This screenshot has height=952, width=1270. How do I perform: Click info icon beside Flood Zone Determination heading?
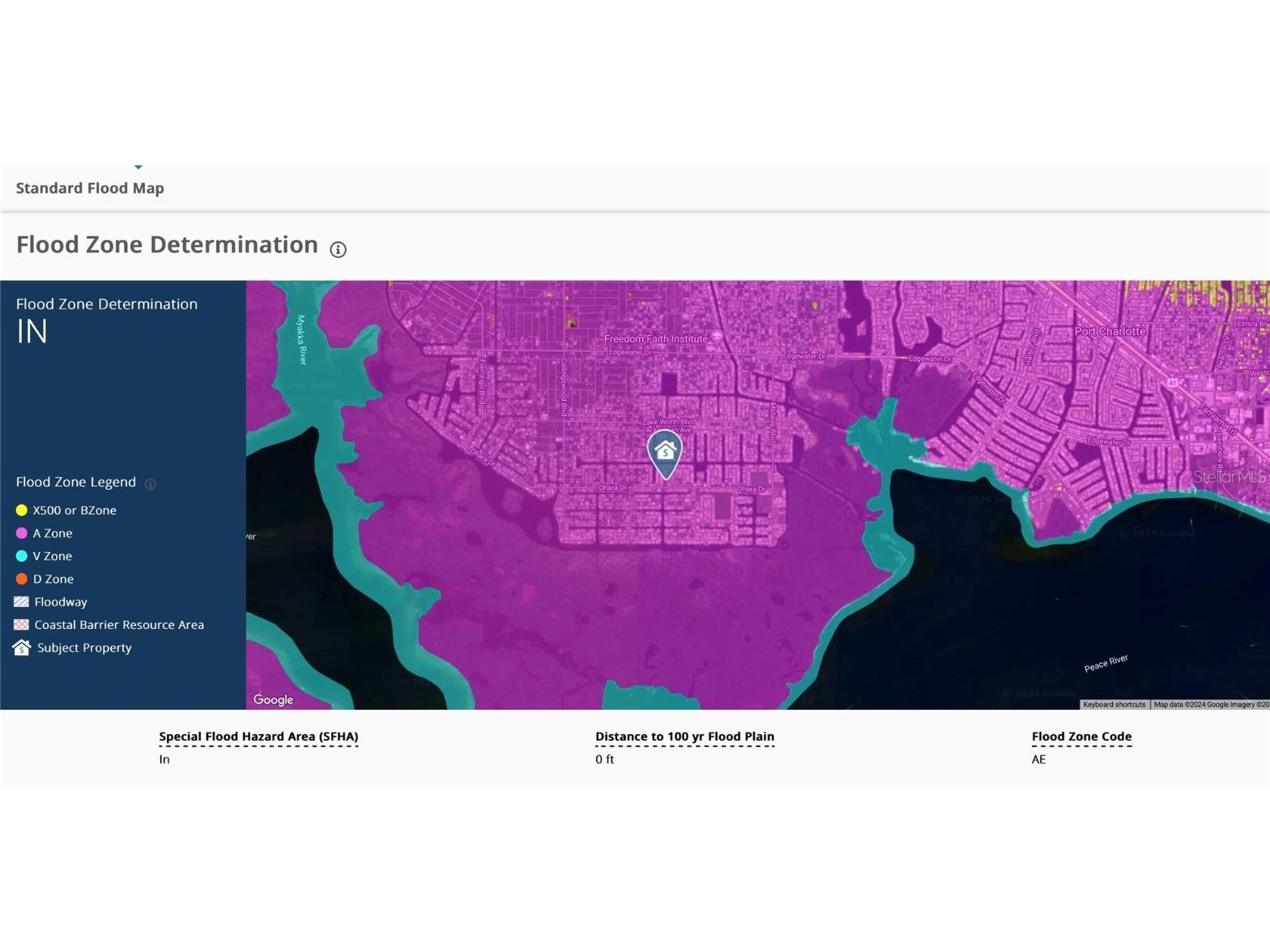coord(338,249)
